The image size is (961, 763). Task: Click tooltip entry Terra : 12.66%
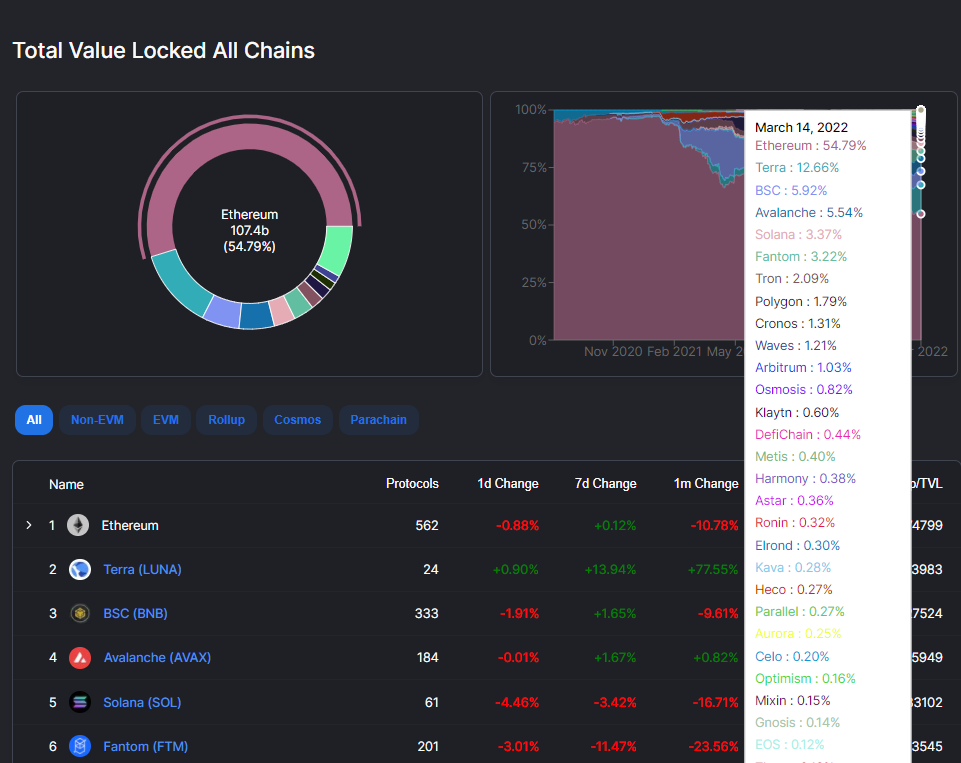pos(797,167)
